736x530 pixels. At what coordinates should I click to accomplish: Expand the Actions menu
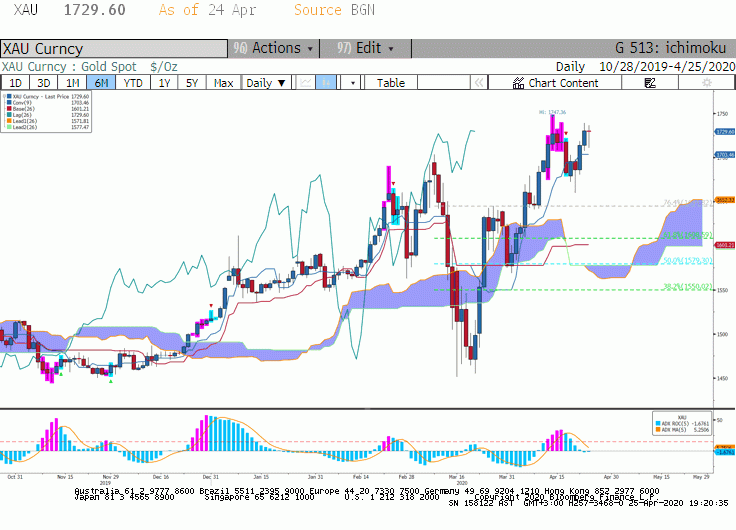[273, 48]
